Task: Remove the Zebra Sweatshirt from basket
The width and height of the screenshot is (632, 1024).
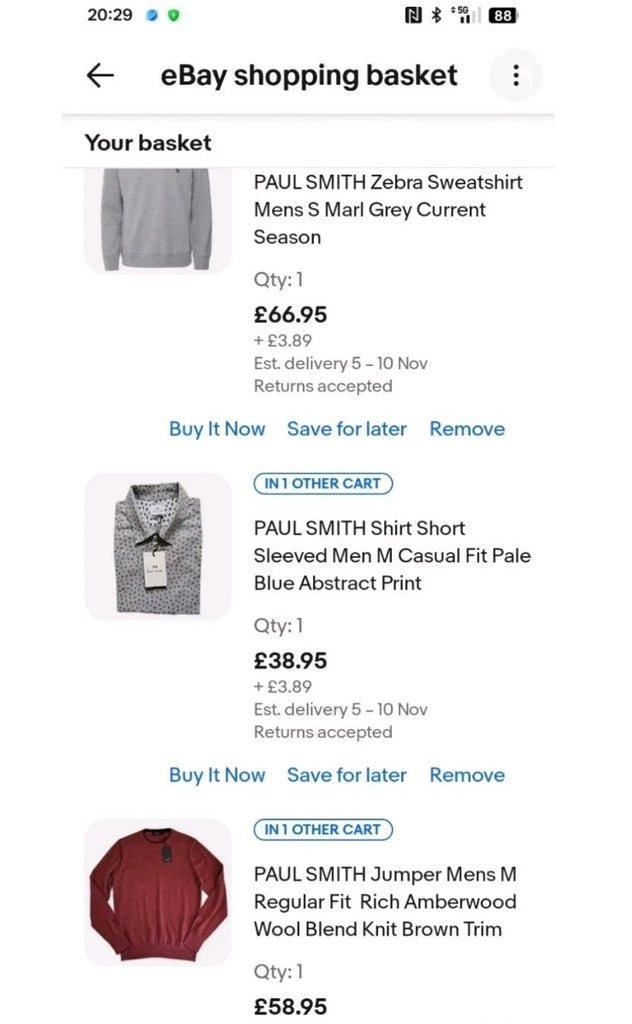Action: [467, 429]
